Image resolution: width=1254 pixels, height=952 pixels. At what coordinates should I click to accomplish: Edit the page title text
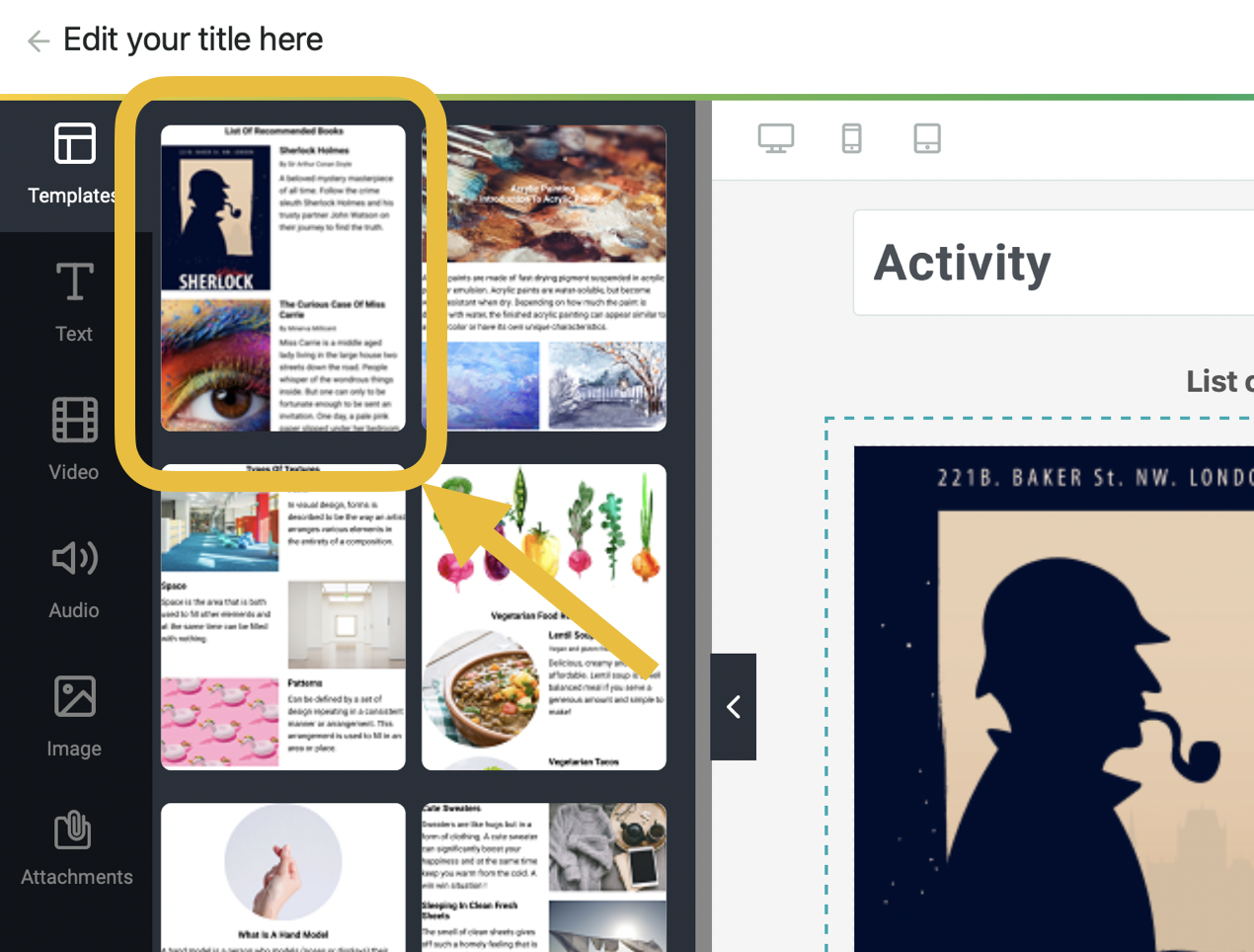pos(193,40)
